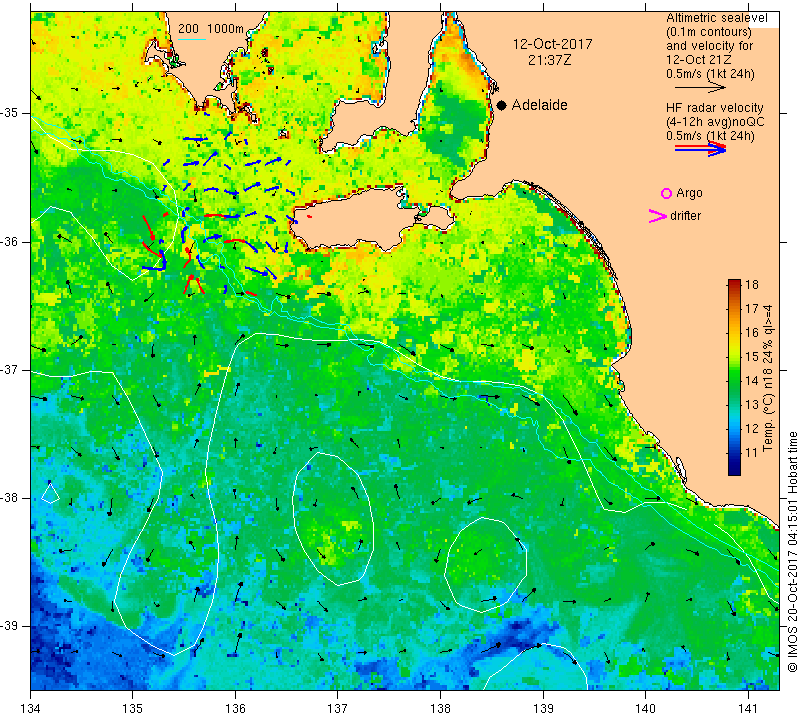Click the magenta drifter legend symbol
This screenshot has height=720, width=800.
point(658,216)
